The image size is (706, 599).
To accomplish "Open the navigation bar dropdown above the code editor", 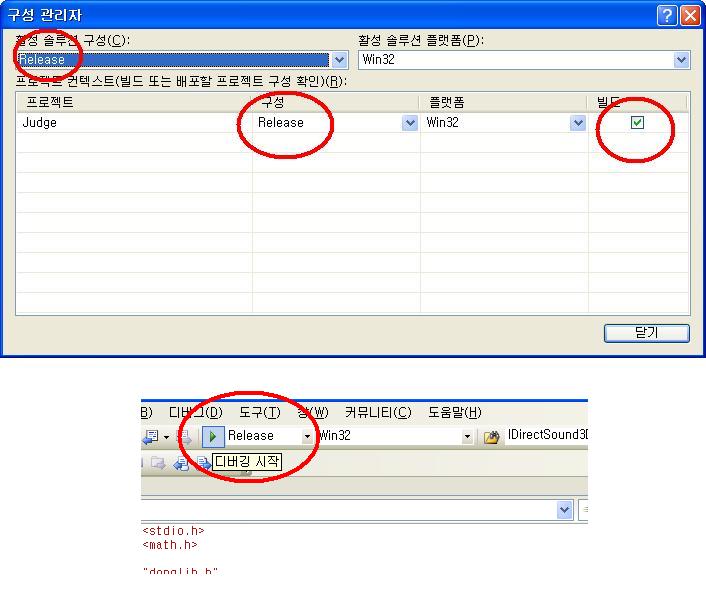I will click(x=564, y=510).
